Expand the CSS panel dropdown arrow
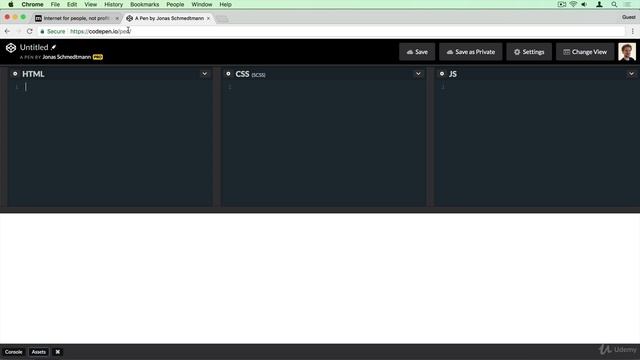The height and width of the screenshot is (360, 640). pyautogui.click(x=418, y=74)
